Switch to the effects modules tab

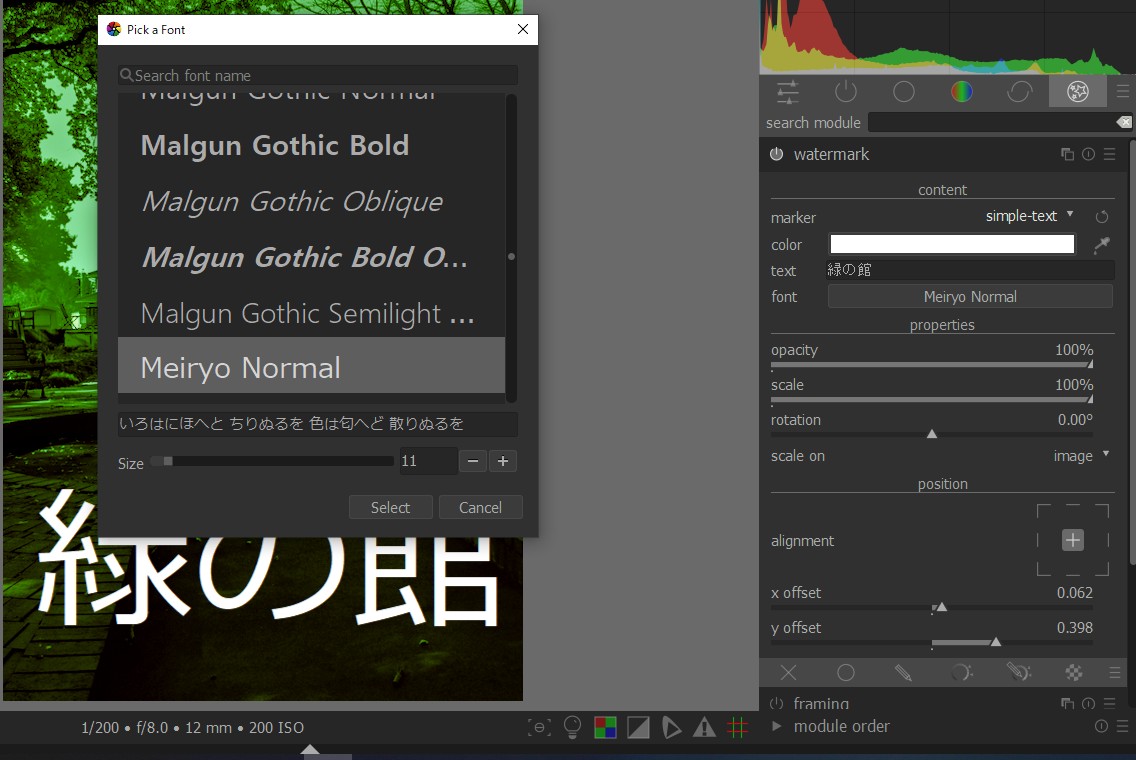pos(1077,92)
